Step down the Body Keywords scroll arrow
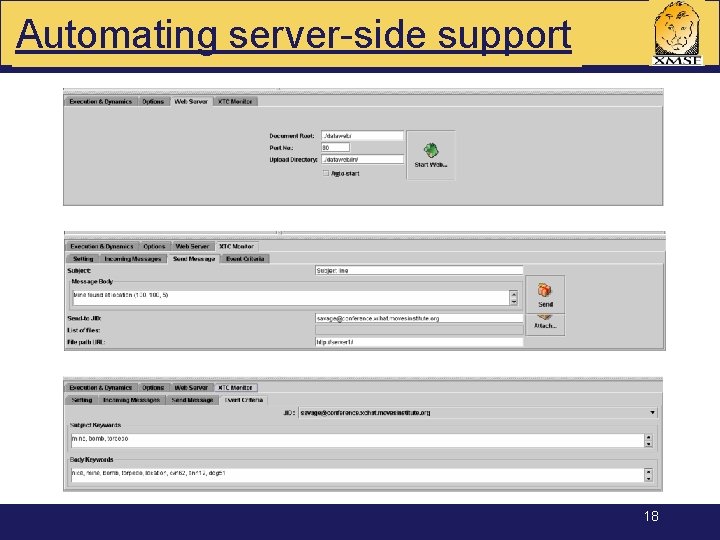Screen dimensions: 720x540 pos(648,478)
